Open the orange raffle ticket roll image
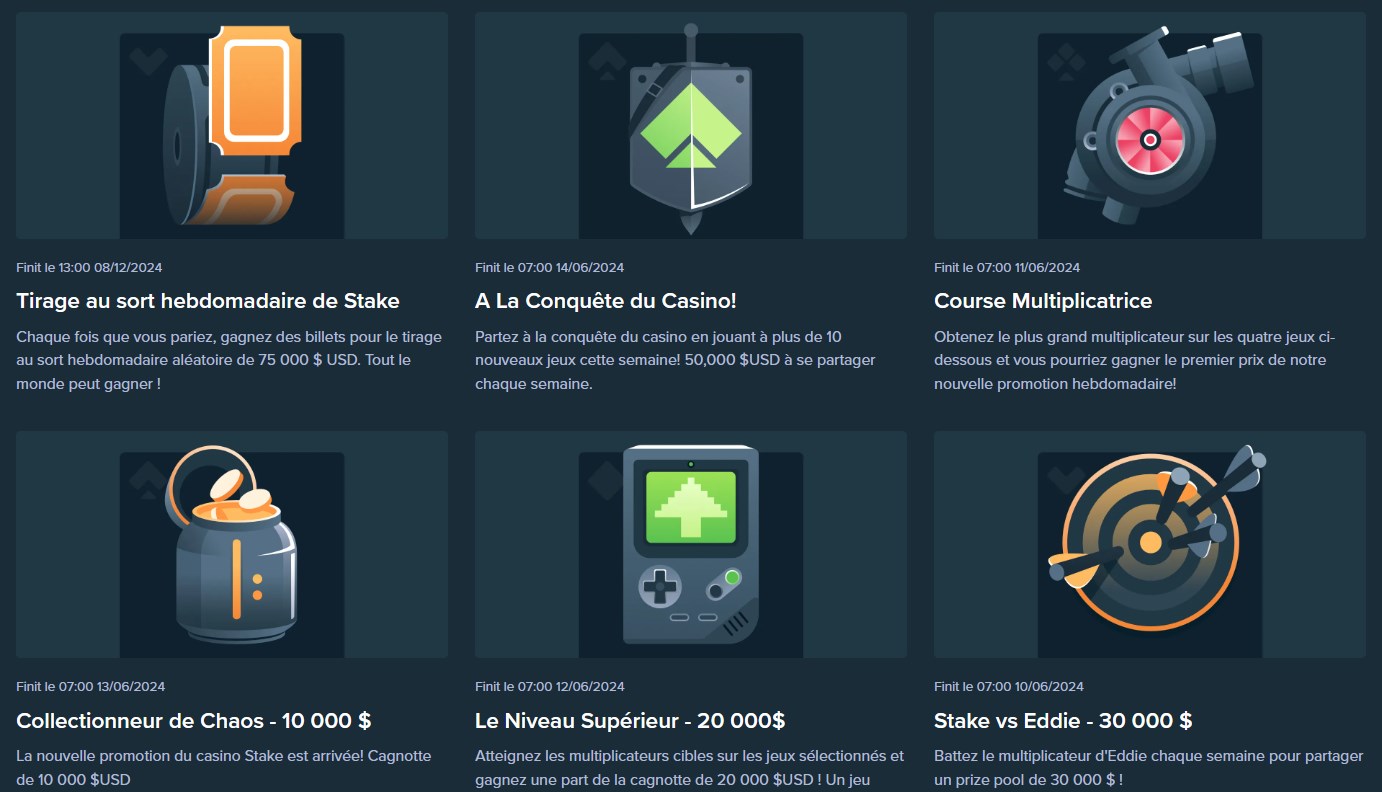This screenshot has width=1382, height=792. click(232, 125)
